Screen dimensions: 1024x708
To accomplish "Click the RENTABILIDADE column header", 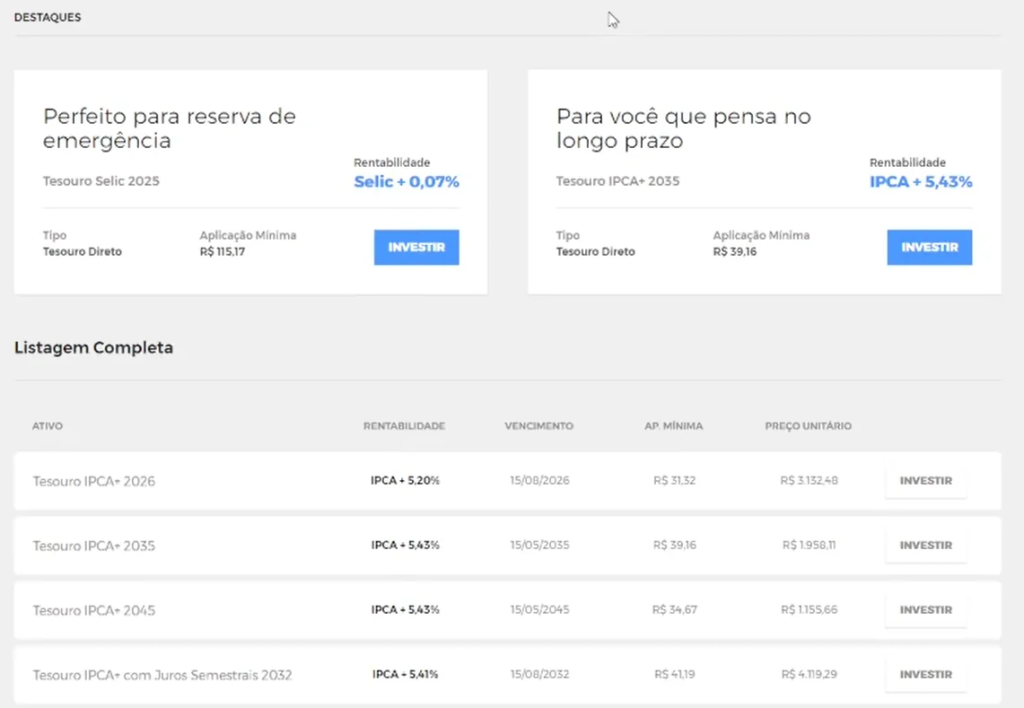I will pos(404,426).
